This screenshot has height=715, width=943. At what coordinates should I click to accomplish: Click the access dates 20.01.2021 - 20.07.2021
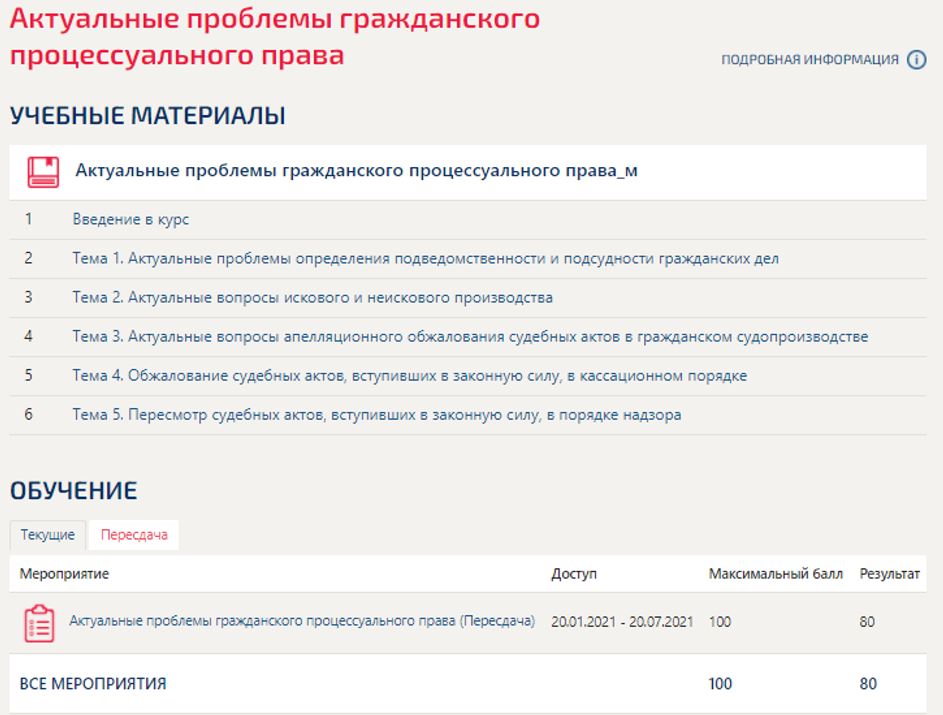click(x=622, y=621)
